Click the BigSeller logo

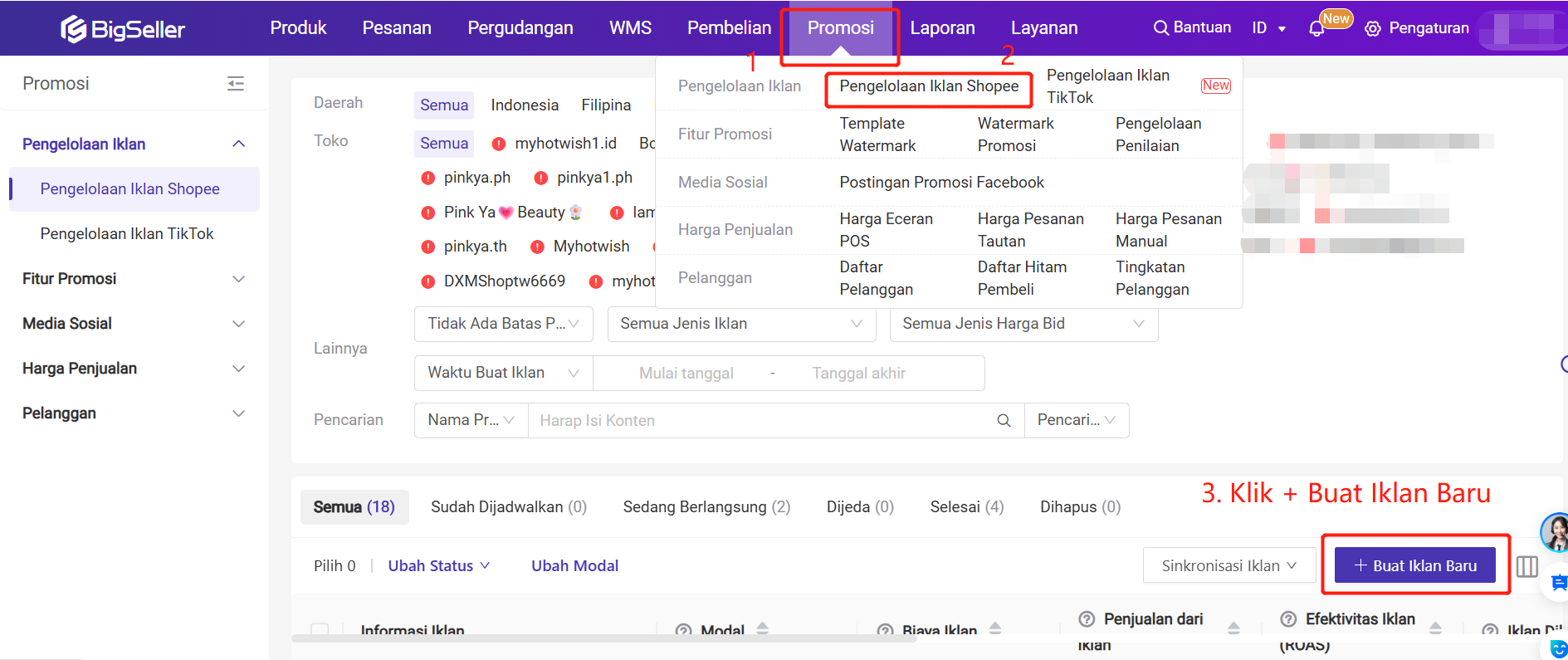(123, 29)
